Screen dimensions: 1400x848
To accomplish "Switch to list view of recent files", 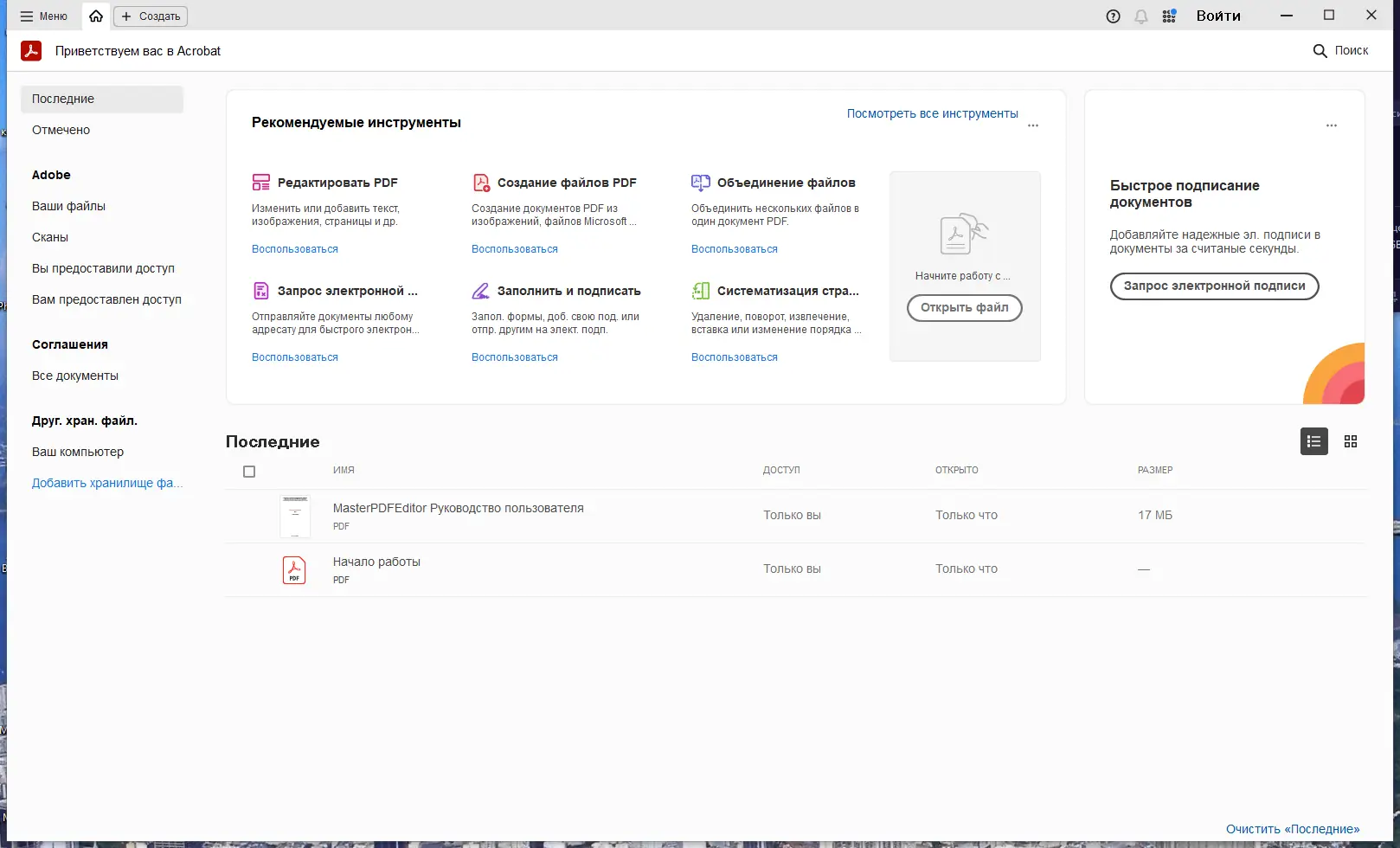I will (x=1314, y=441).
